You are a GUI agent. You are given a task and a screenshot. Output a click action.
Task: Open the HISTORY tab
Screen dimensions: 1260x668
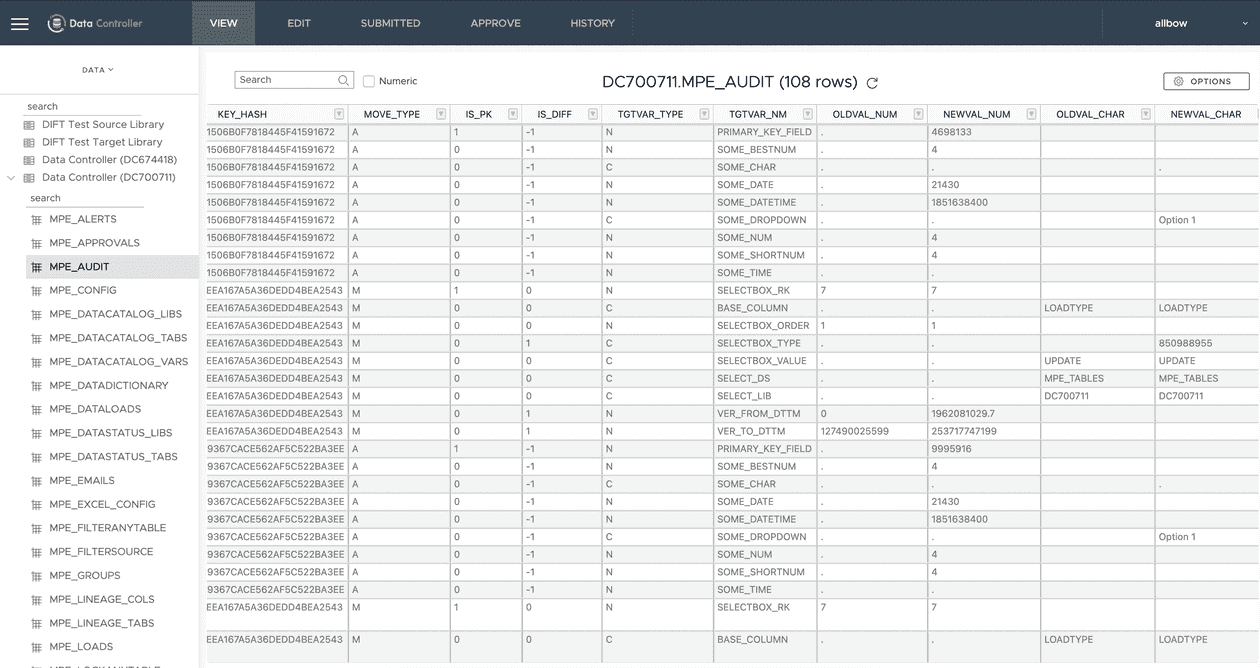(592, 23)
